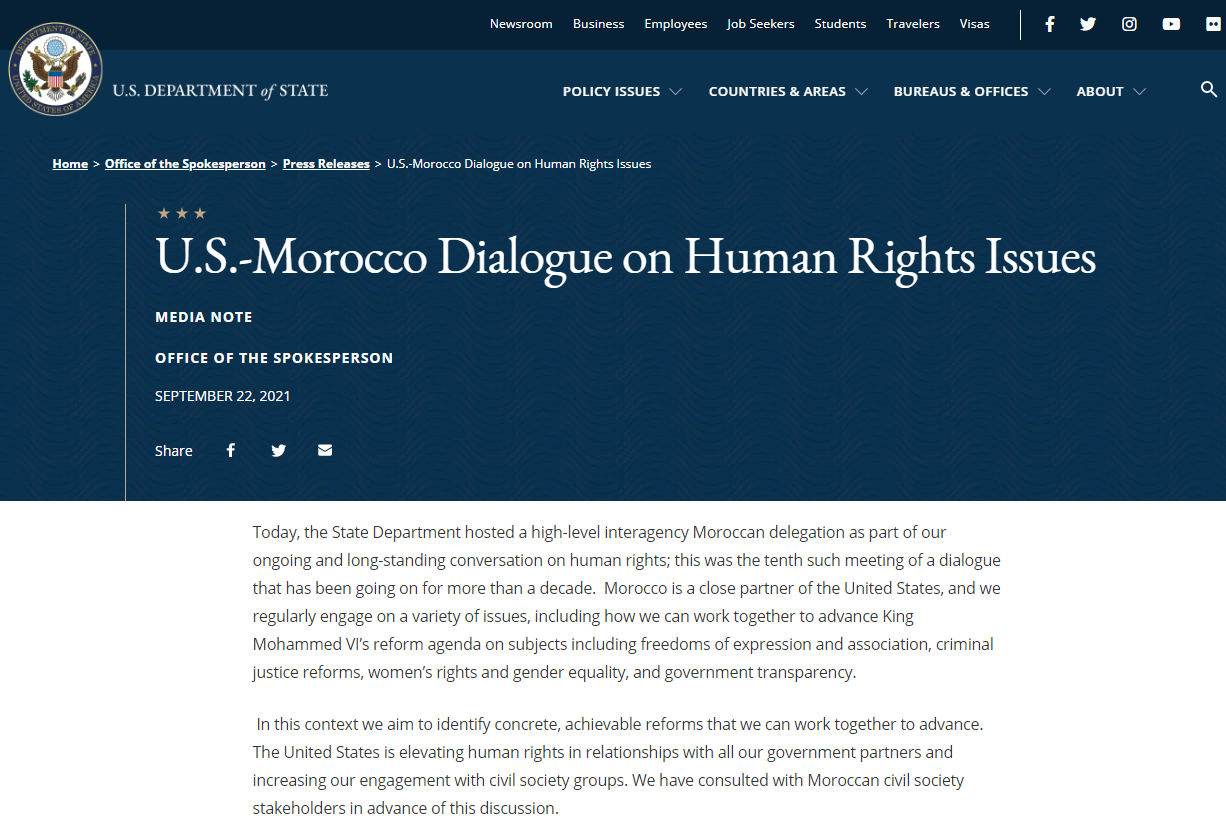Viewport: 1226px width, 829px height.
Task: Open Press Releases breadcrumb link
Action: coord(326,164)
